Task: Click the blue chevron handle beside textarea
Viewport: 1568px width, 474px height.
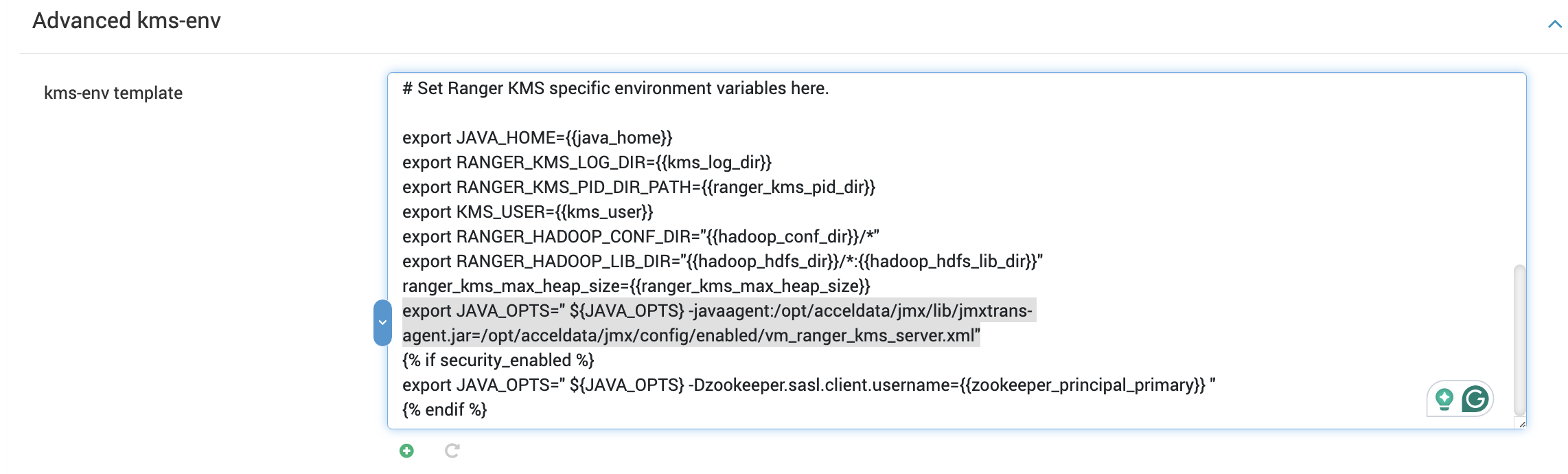Action: tap(382, 322)
